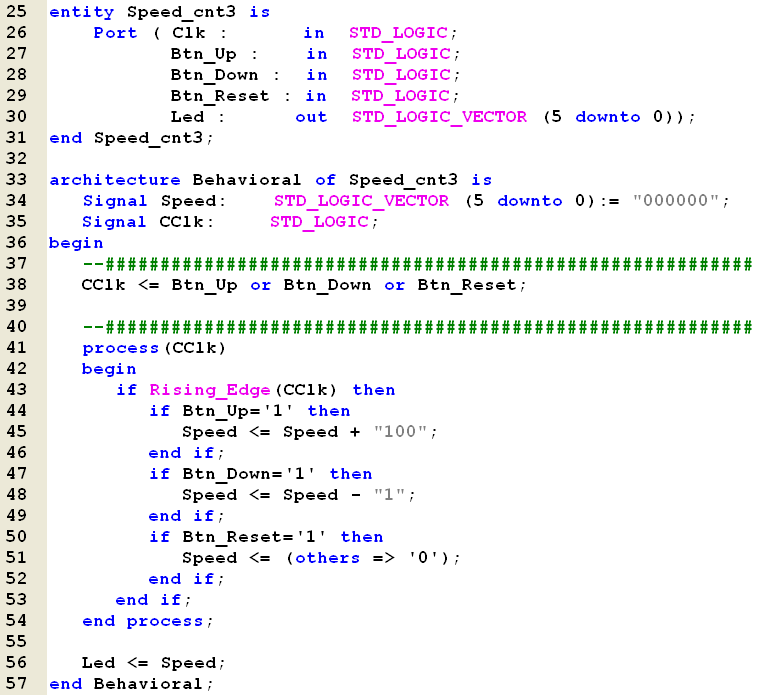
Task: Click 'Btn_Reset;' at end of line 38
Action: pos(471,285)
